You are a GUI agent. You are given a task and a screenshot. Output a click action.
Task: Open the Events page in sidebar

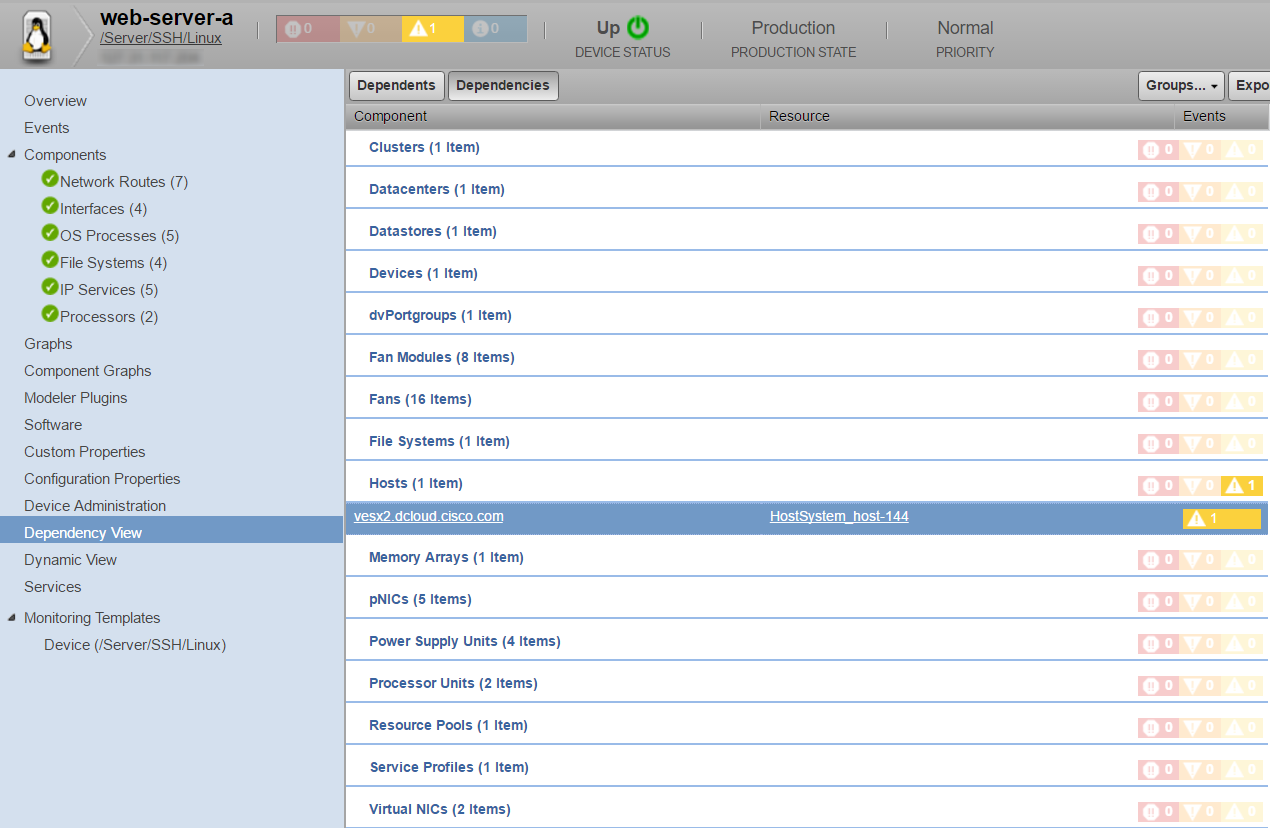pos(47,128)
